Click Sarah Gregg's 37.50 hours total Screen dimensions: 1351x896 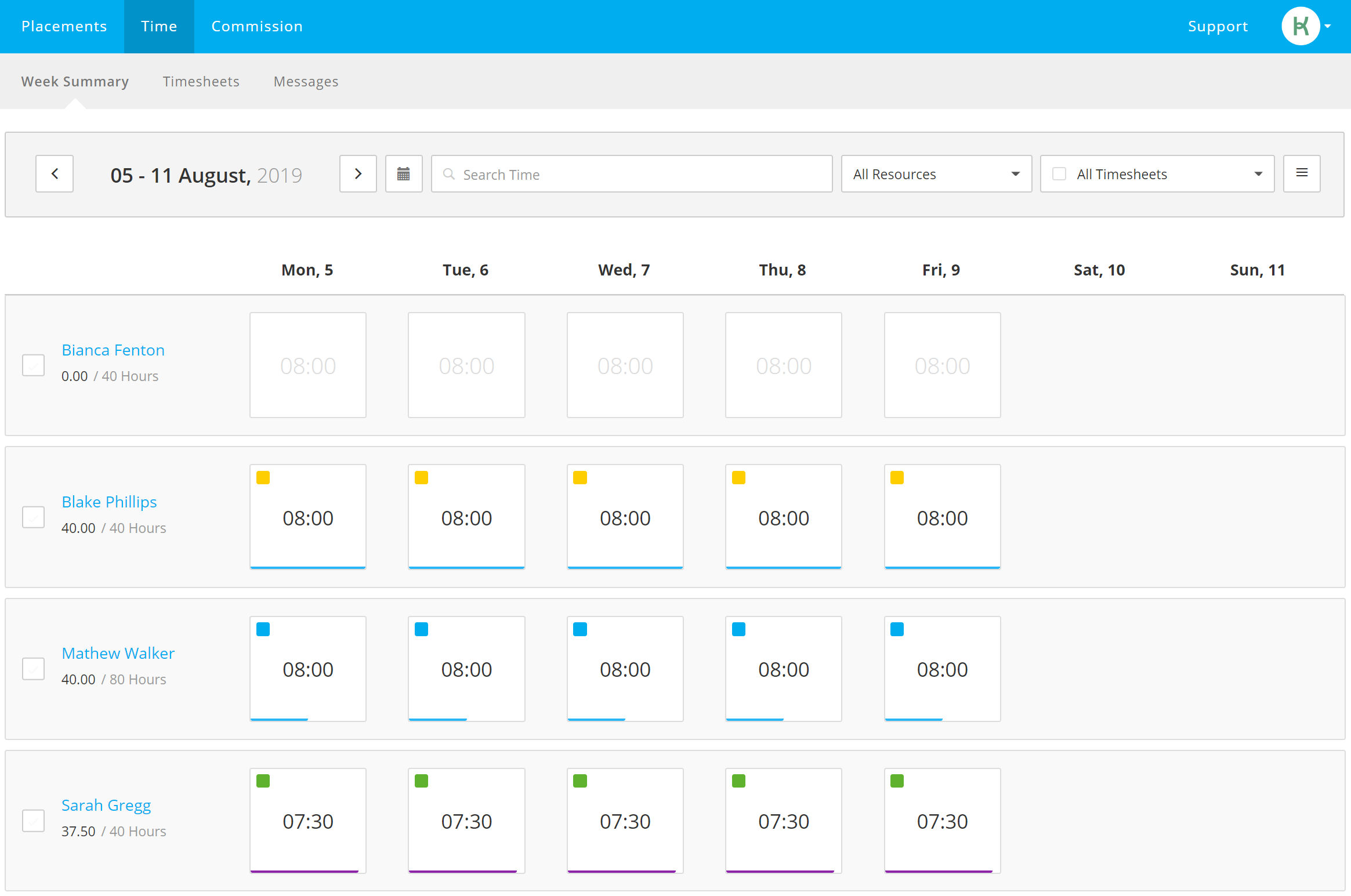[78, 832]
